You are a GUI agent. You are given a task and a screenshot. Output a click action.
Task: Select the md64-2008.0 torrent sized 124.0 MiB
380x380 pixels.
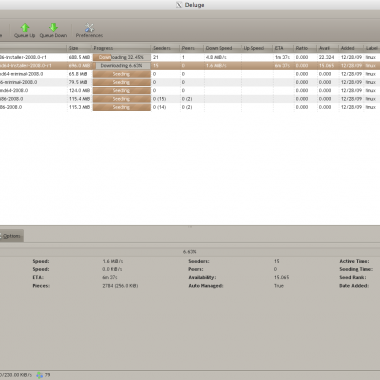click(190, 90)
